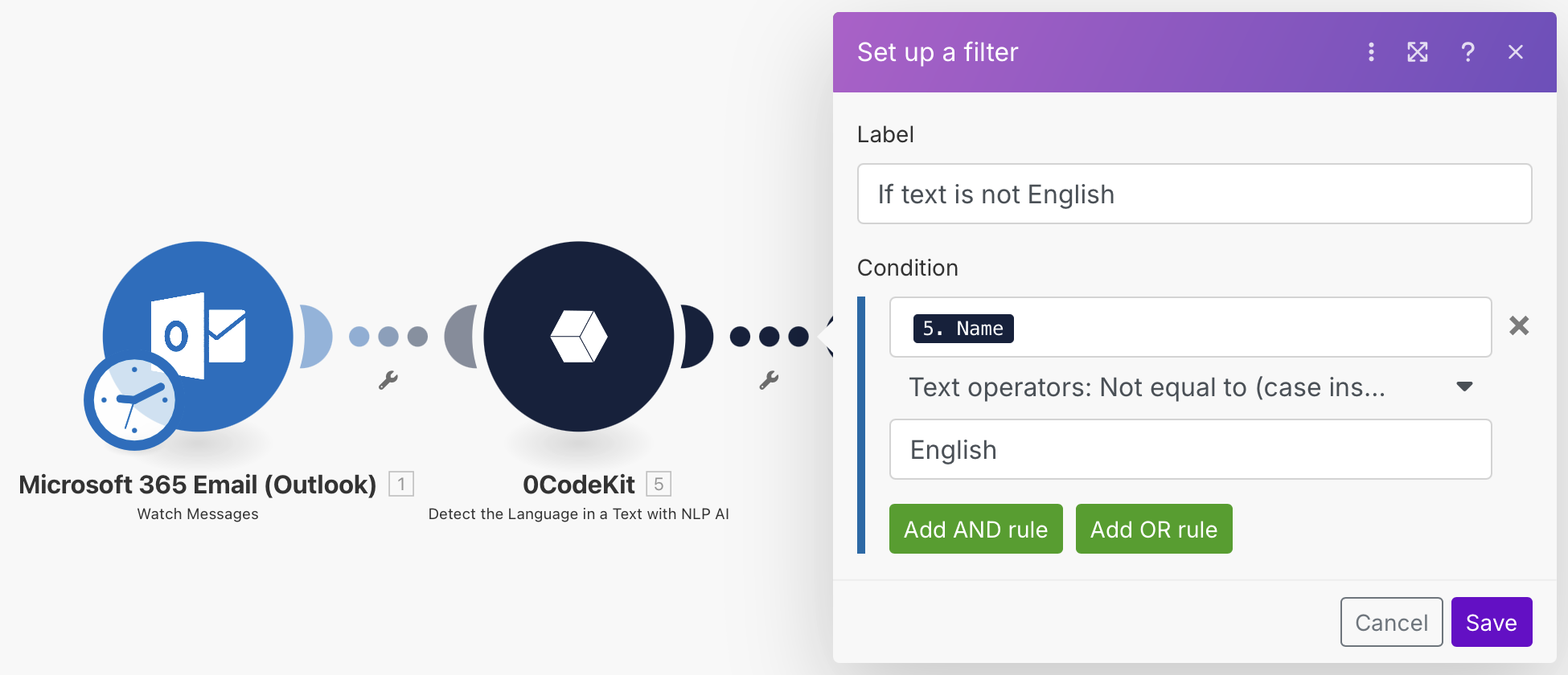1568x675 pixels.
Task: Close the Set up a filter panel
Action: pos(1516,52)
